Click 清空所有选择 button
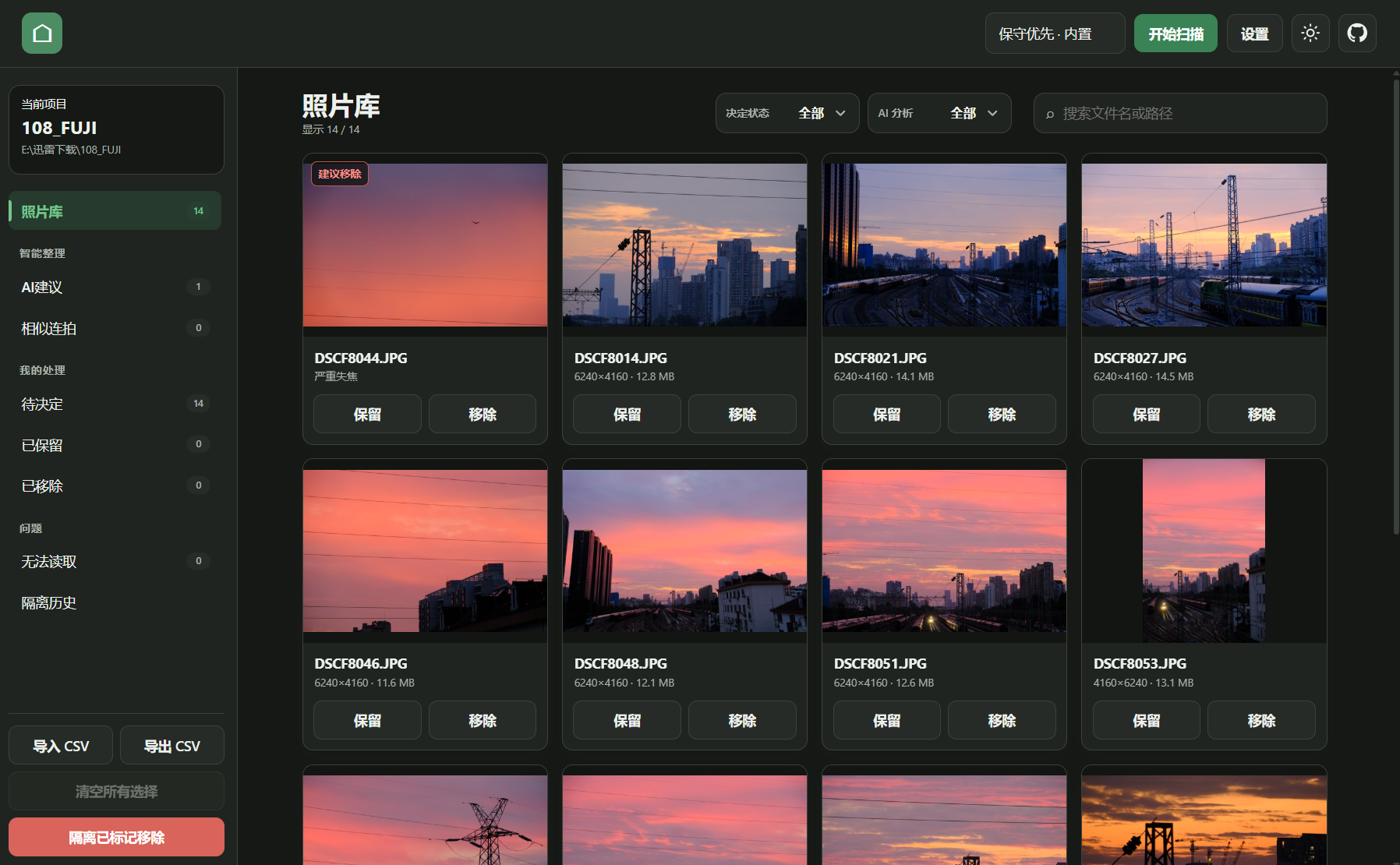The width and height of the screenshot is (1400, 865). [116, 791]
